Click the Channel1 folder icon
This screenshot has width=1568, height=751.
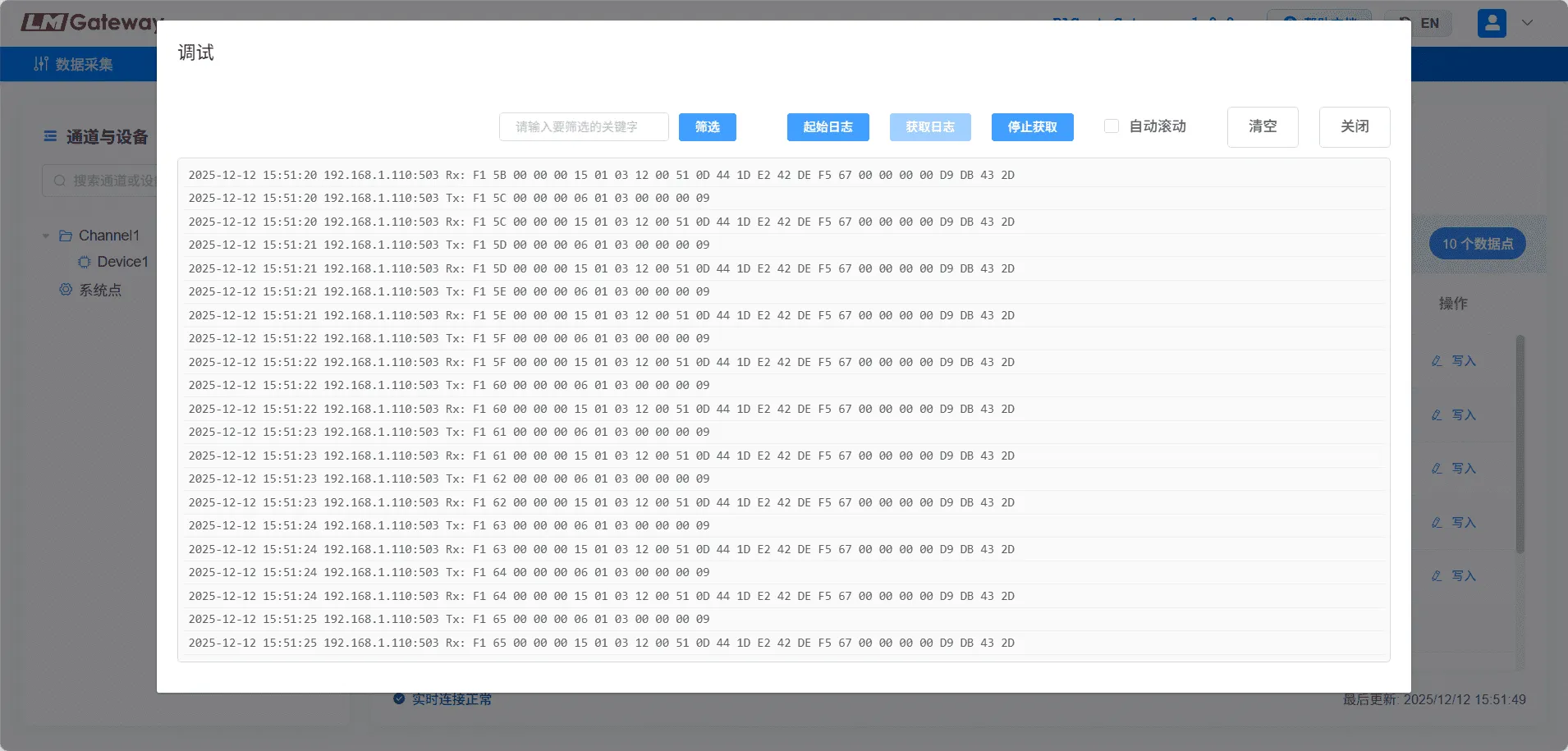66,236
